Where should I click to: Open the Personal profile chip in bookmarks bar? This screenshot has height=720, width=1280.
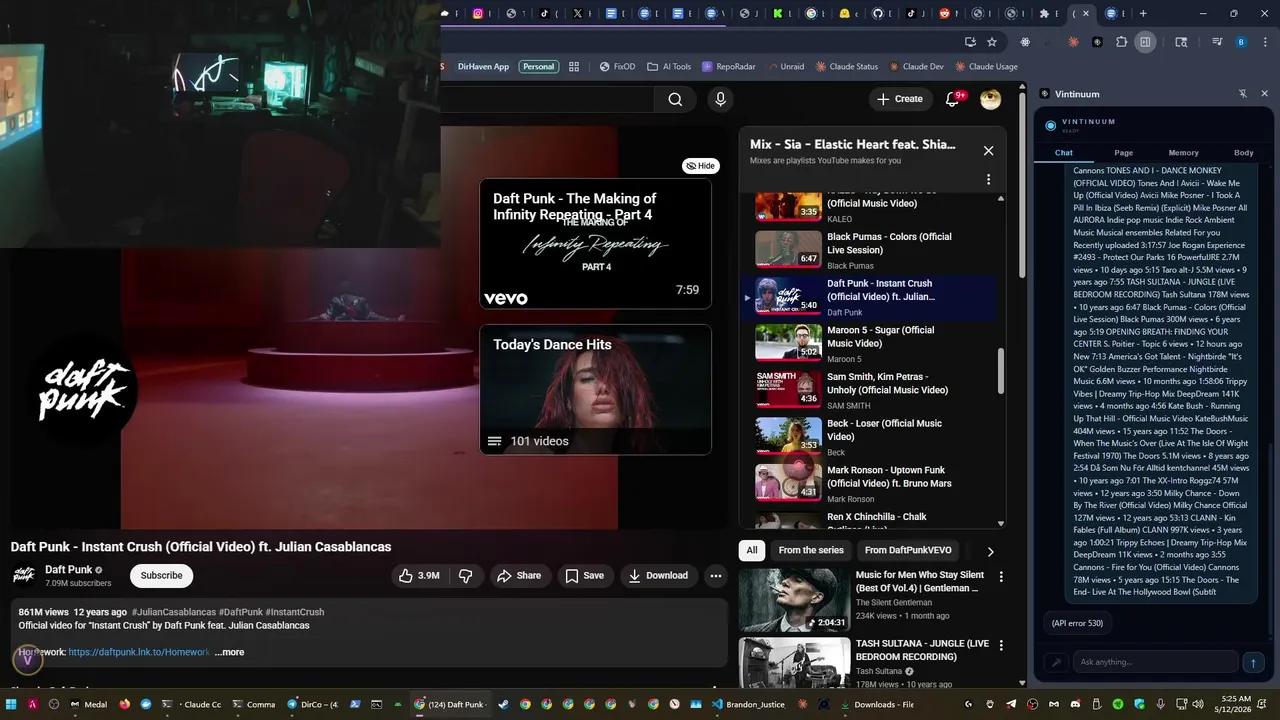(538, 67)
